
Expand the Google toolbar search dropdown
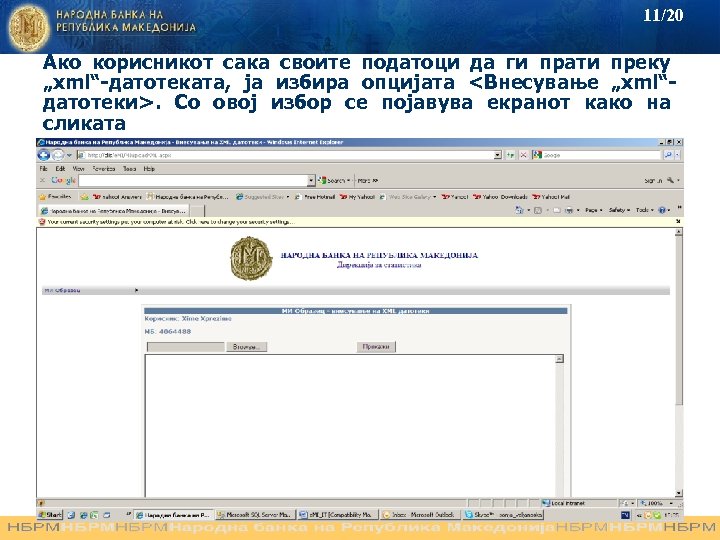click(311, 180)
